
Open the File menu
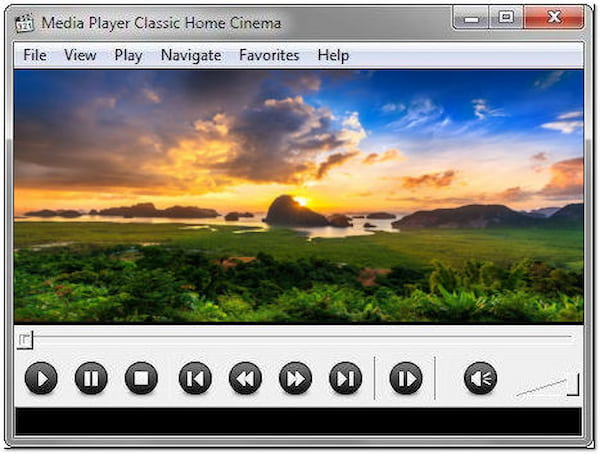coord(35,55)
